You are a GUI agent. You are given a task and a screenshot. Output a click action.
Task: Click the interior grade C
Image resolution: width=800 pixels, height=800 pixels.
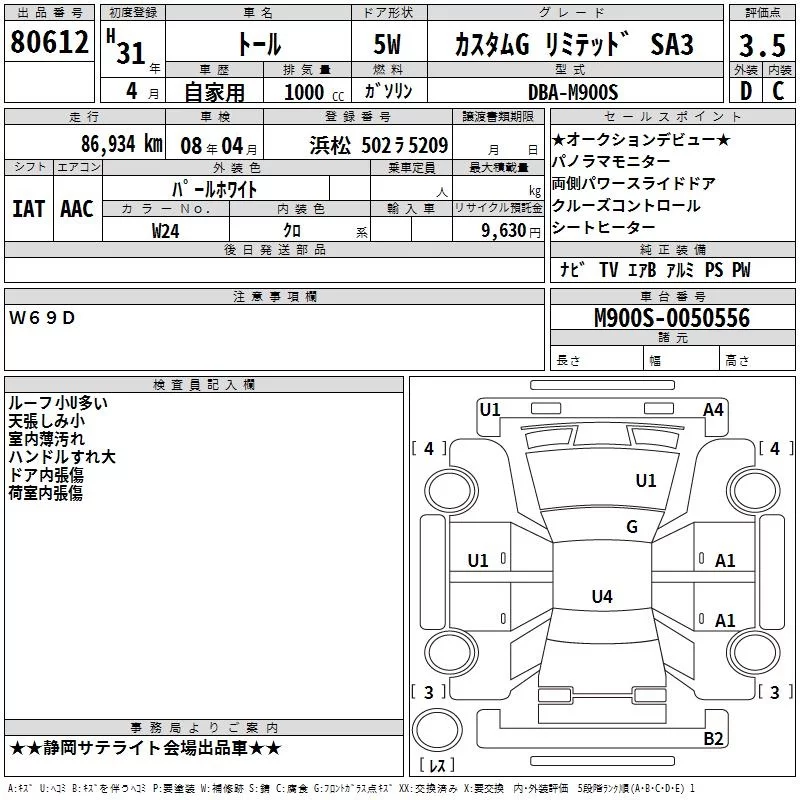[x=778, y=91]
